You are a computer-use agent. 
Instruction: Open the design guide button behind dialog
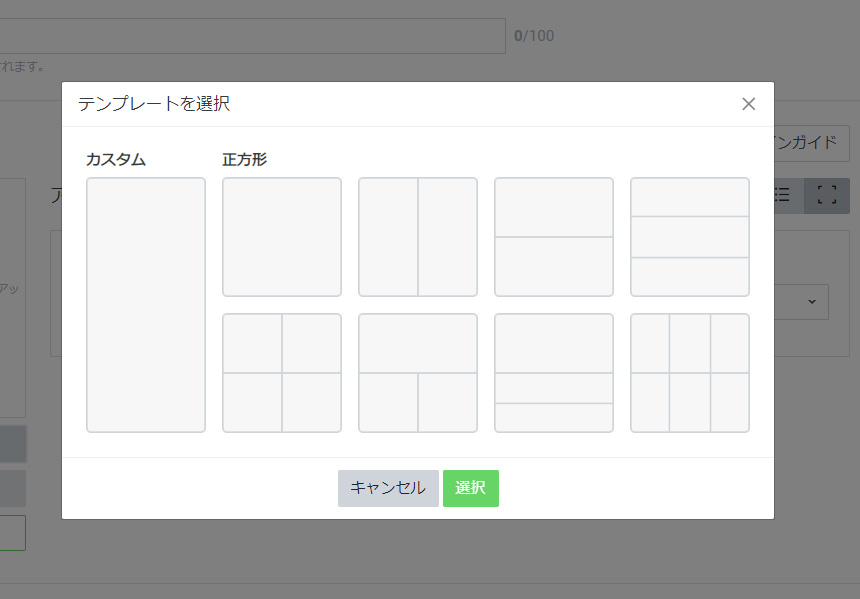point(812,143)
